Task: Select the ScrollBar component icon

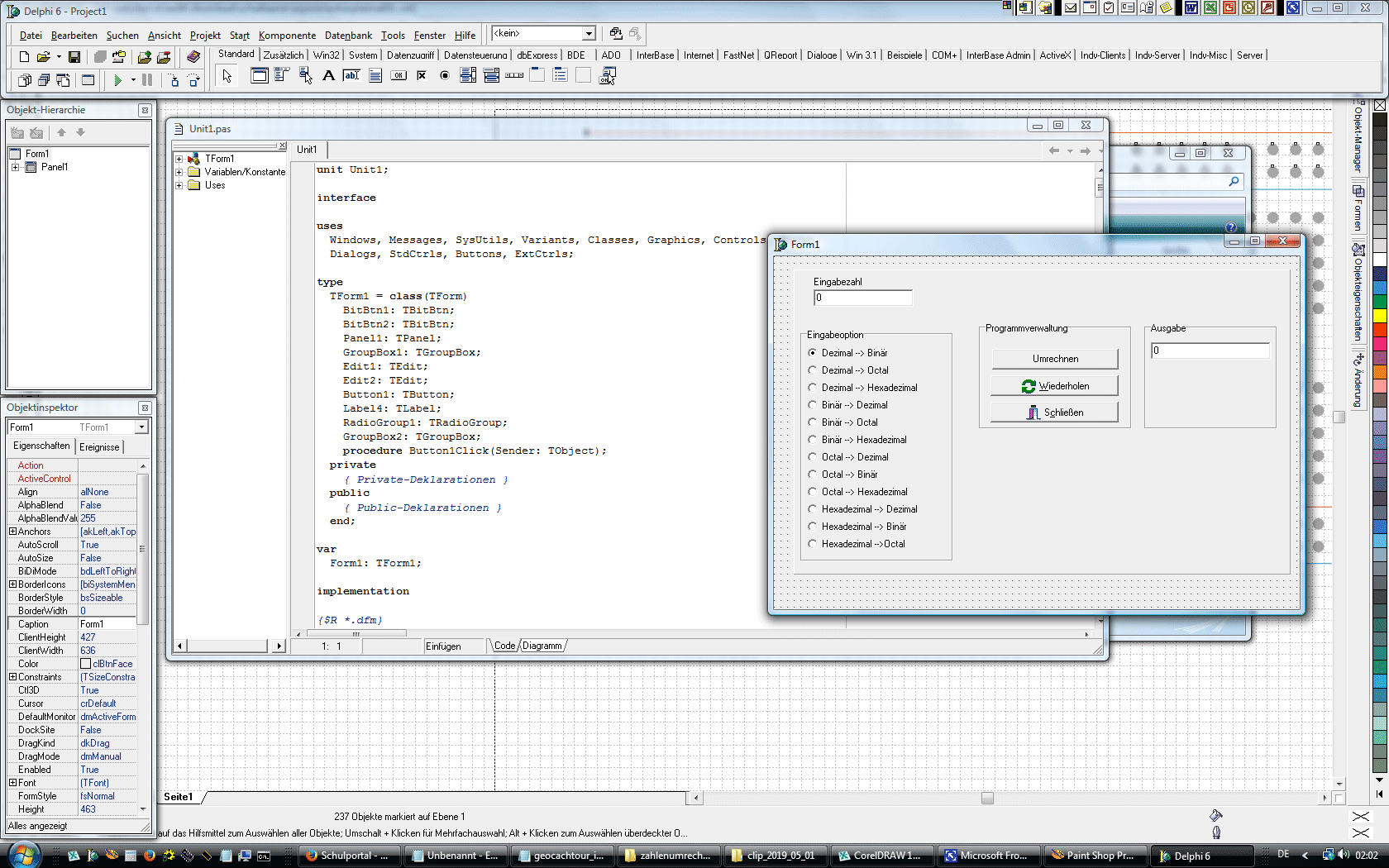Action: click(514, 75)
